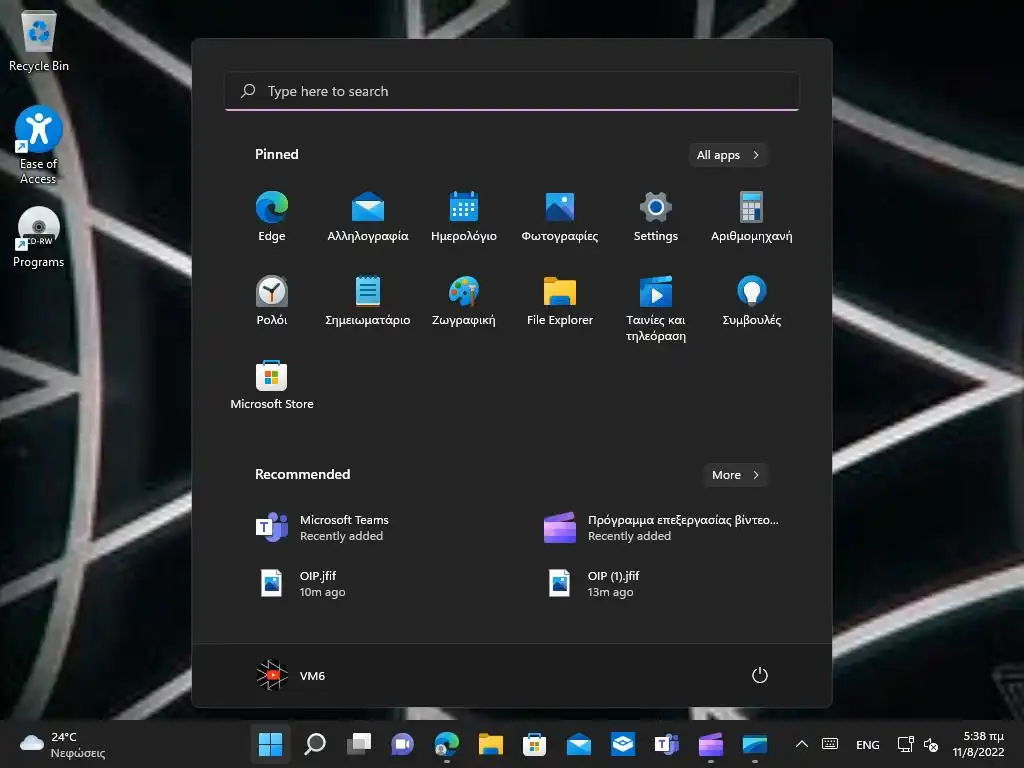Screen dimensions: 1024x768
Task: Select the Ease of Access desktop shortcut
Action: [39, 145]
